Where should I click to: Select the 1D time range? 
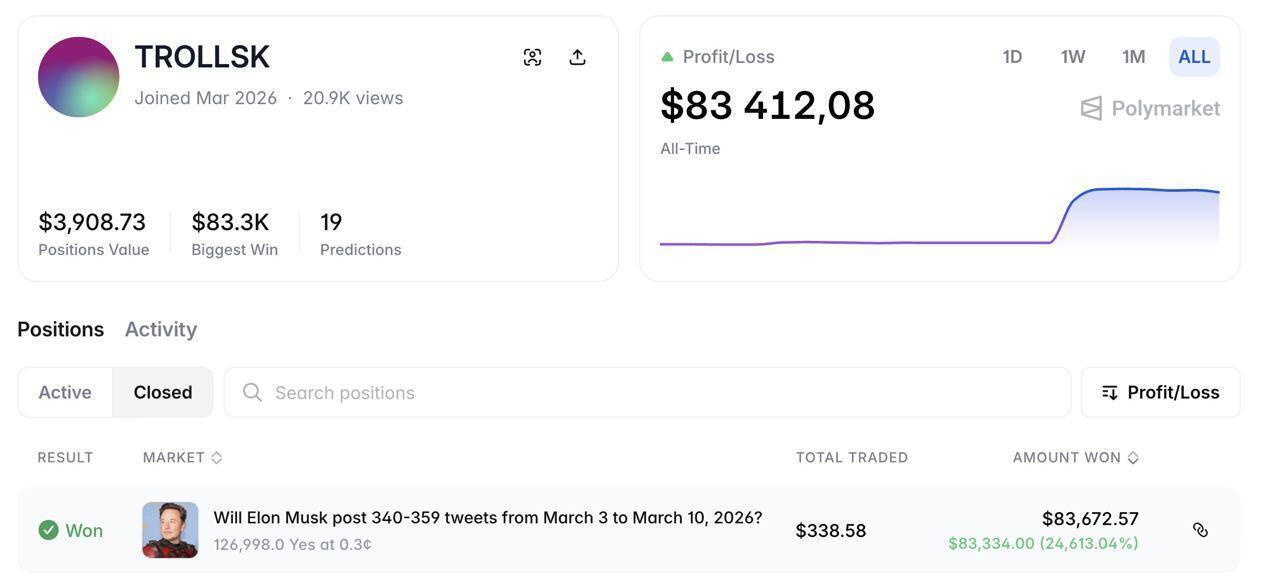[x=1012, y=57]
